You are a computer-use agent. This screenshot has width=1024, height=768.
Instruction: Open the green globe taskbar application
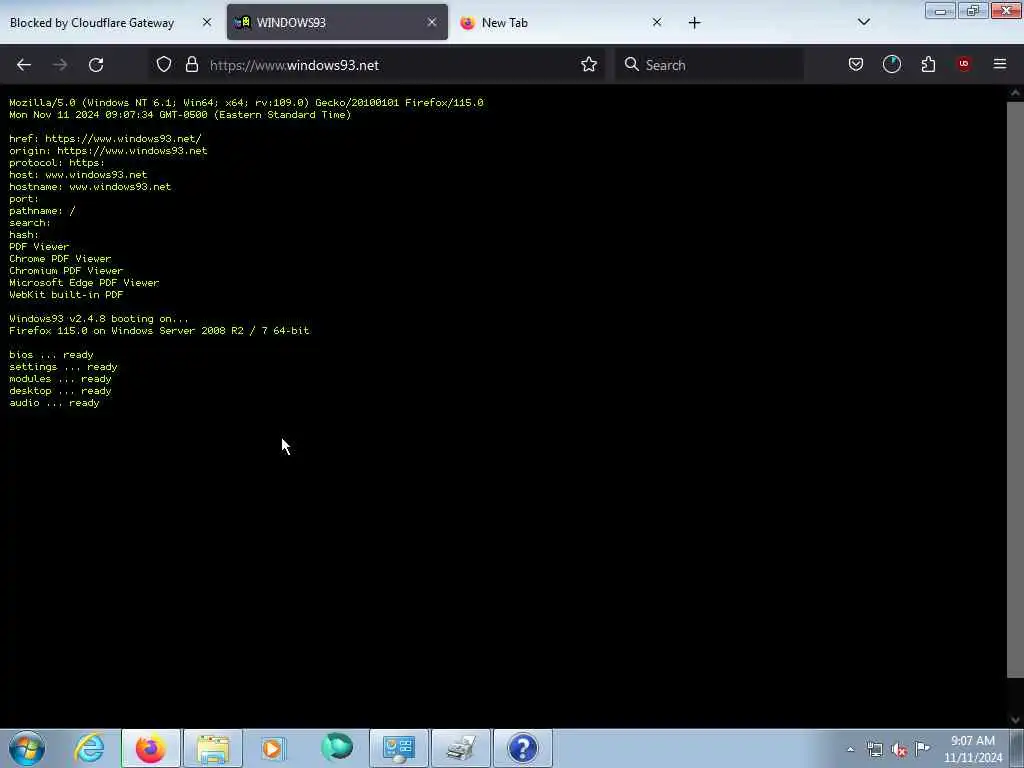click(337, 748)
